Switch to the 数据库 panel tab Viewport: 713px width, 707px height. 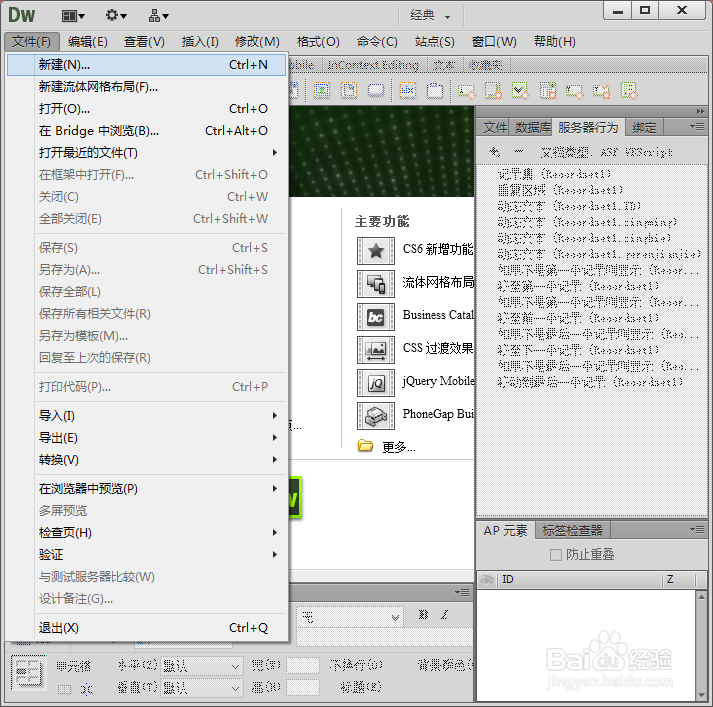click(532, 128)
